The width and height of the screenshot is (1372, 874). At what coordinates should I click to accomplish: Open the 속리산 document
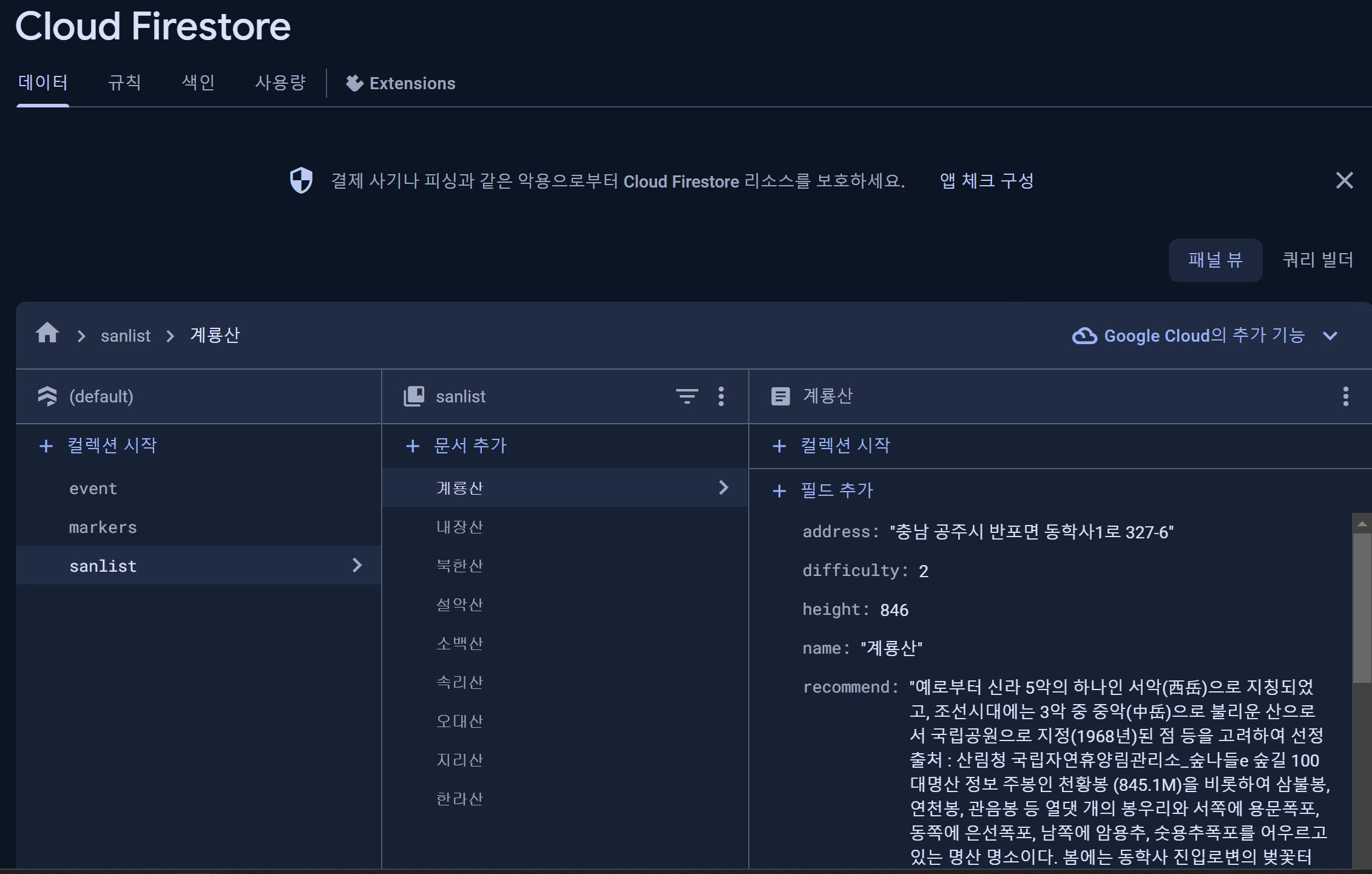click(565, 682)
